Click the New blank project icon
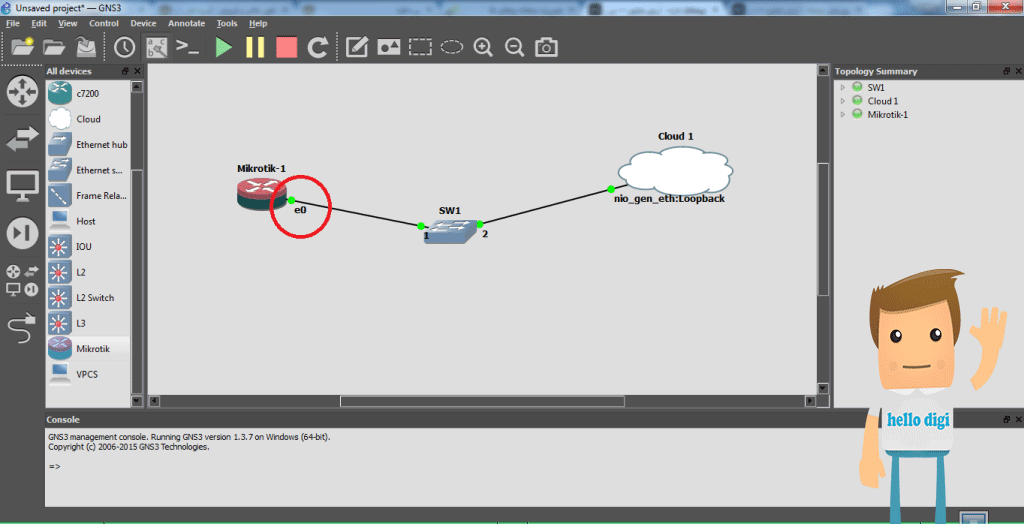Image resolution: width=1024 pixels, height=524 pixels. click(x=23, y=48)
